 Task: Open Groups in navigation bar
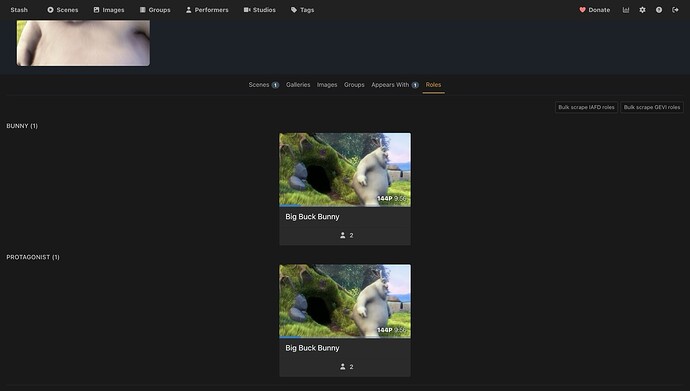pyautogui.click(x=155, y=10)
